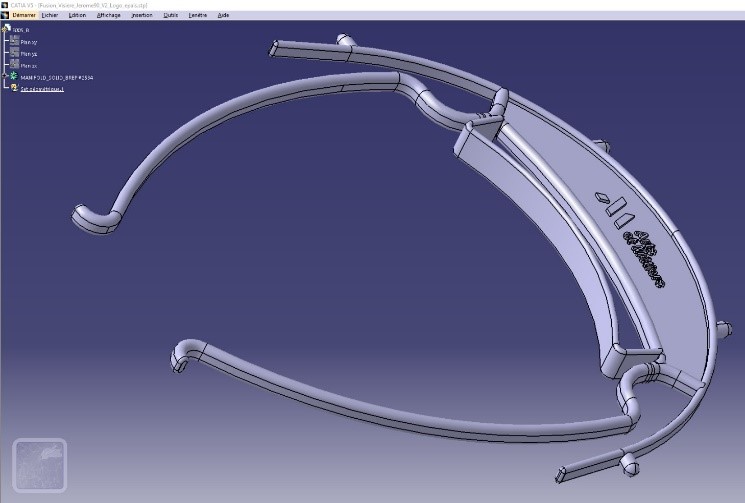Viewport: 745px width, 503px height.
Task: Expand the MANIFOLD_SOLID_BREP tree node
Action: (5, 77)
